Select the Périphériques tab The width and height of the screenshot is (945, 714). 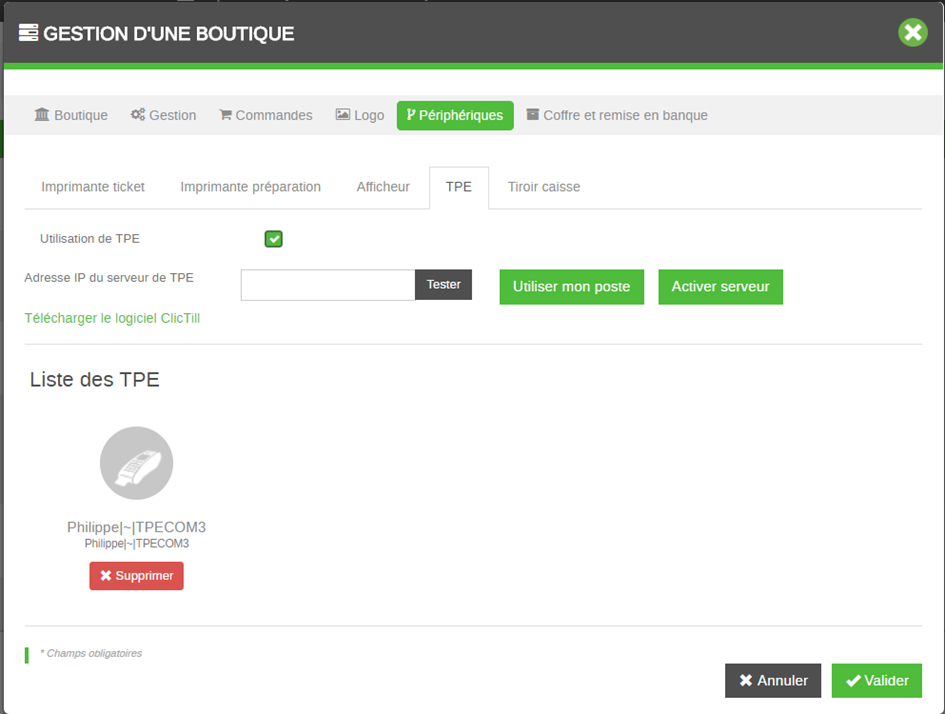pos(455,115)
